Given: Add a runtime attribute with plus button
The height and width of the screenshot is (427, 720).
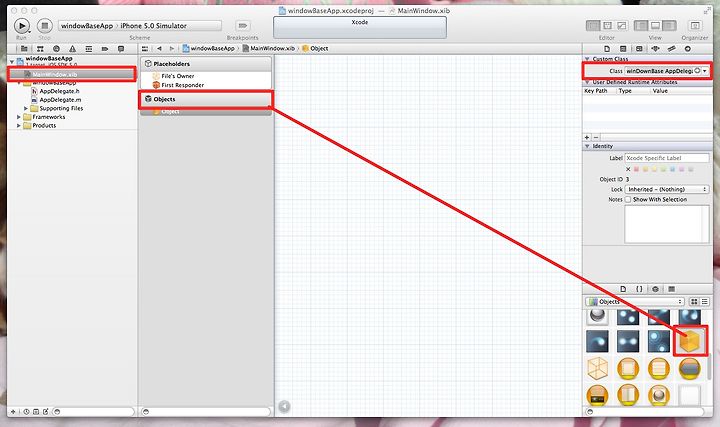Looking at the screenshot, I should 587,137.
